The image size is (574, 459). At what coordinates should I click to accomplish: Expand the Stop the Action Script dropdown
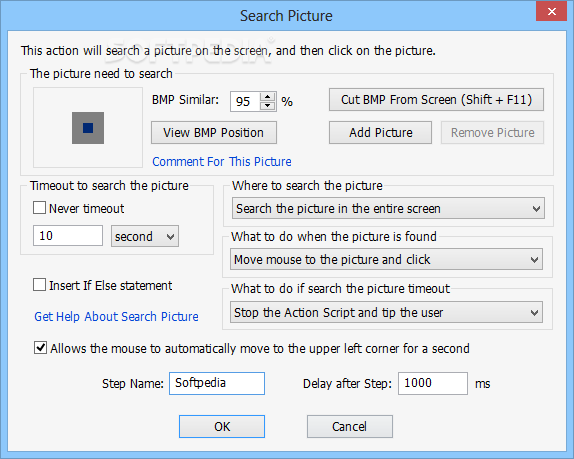click(387, 312)
